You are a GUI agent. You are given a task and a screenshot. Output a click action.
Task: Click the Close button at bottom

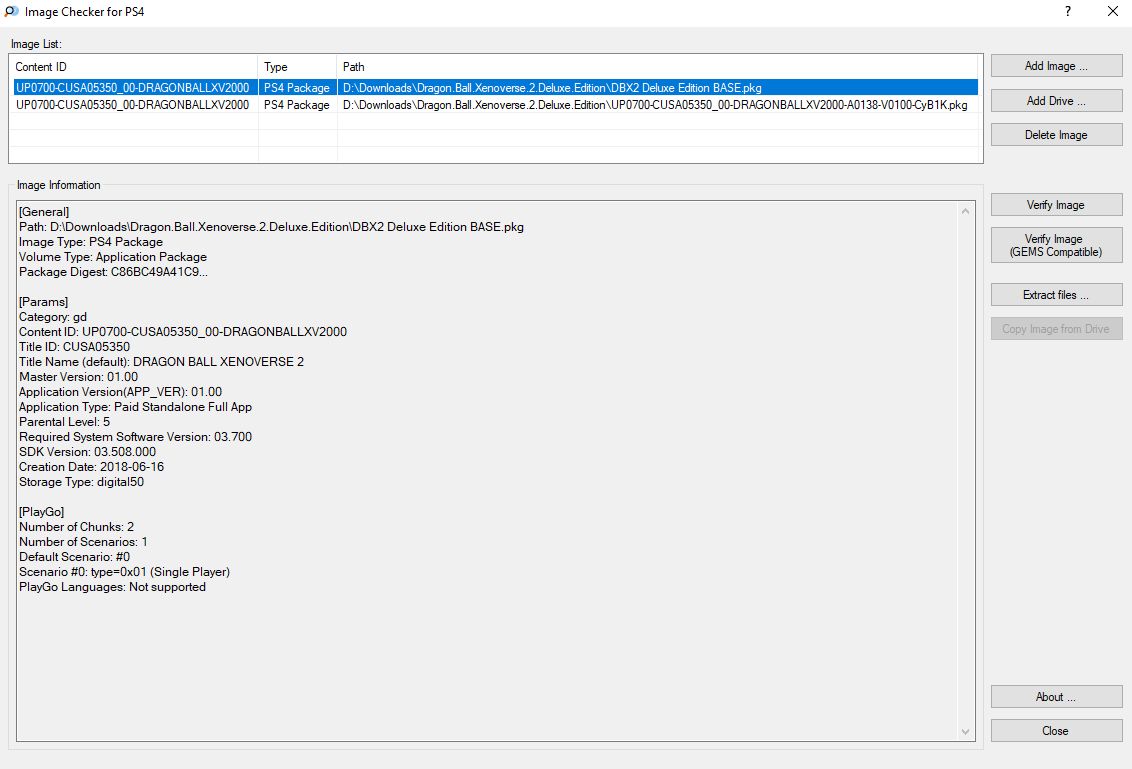coord(1056,731)
